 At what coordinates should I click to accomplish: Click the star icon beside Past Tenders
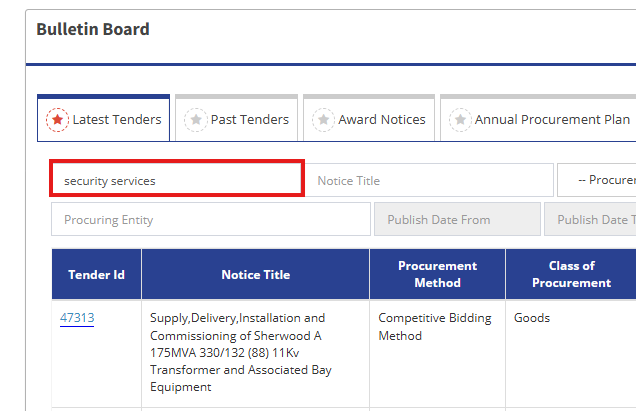tap(196, 120)
